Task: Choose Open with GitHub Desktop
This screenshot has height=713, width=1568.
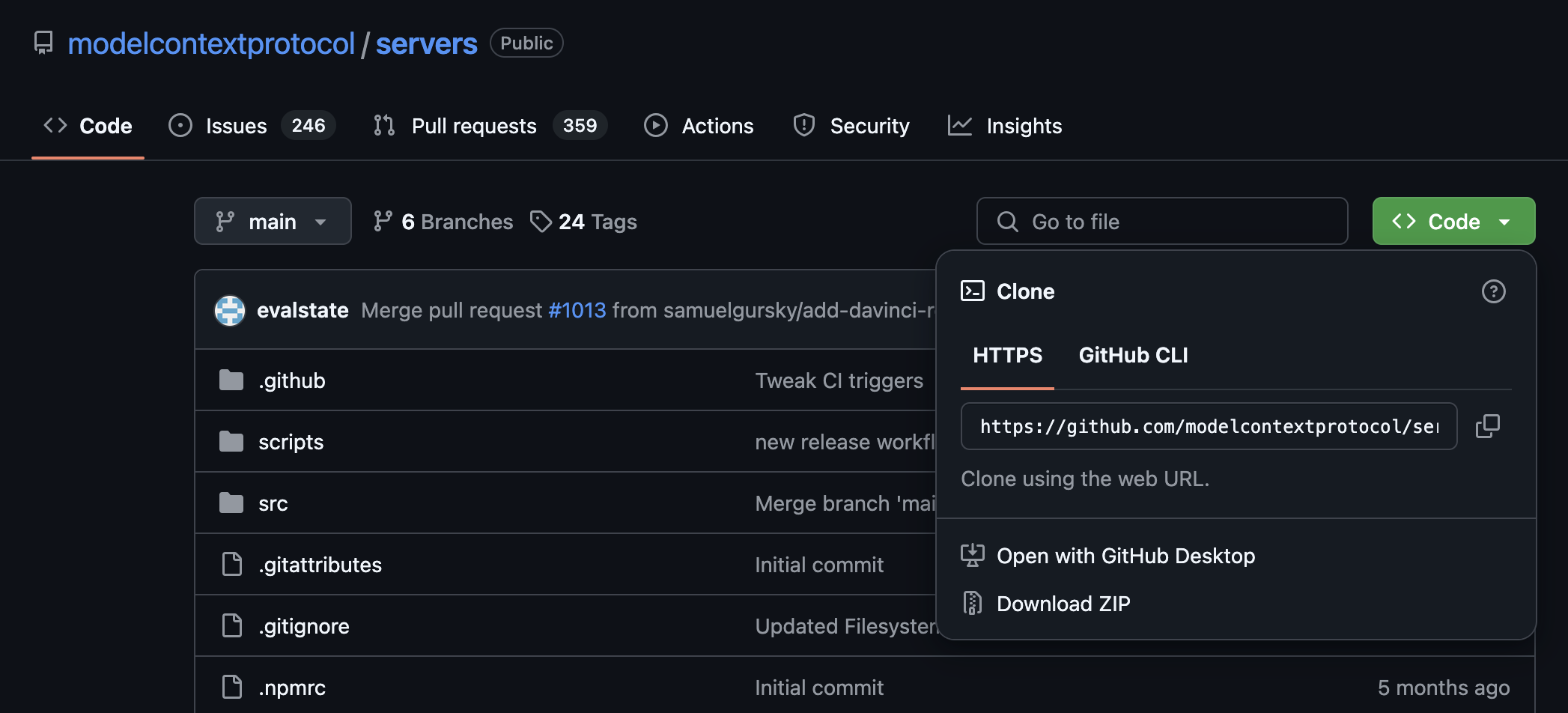Action: [x=1125, y=556]
